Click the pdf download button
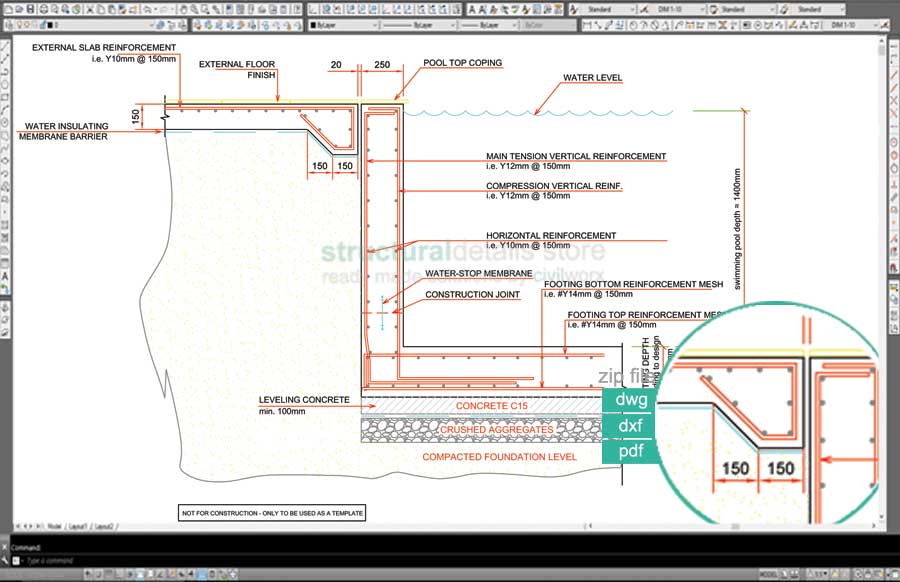This screenshot has width=900, height=582. point(630,451)
